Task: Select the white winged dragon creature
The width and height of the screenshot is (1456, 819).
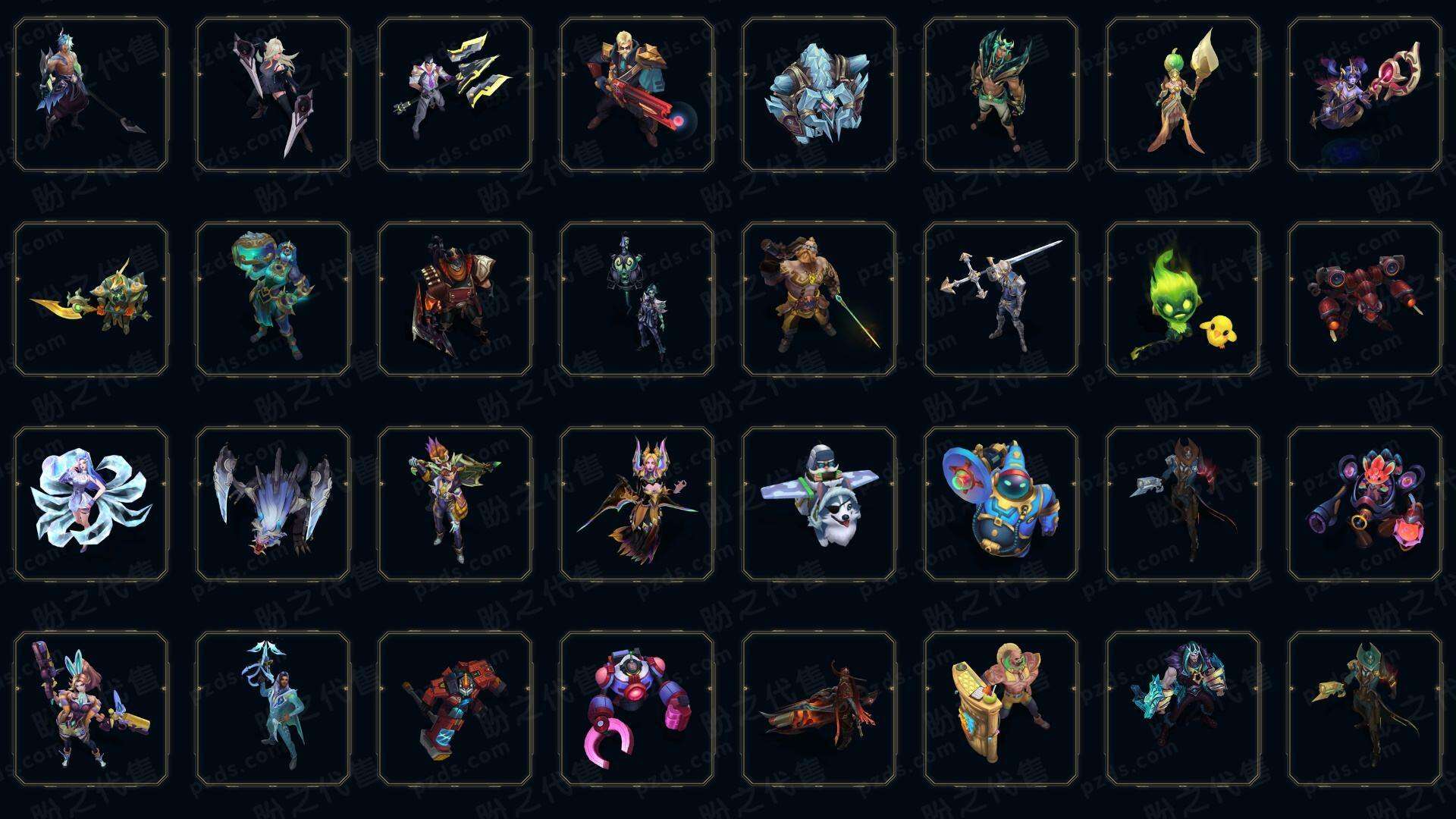Action: click(273, 504)
